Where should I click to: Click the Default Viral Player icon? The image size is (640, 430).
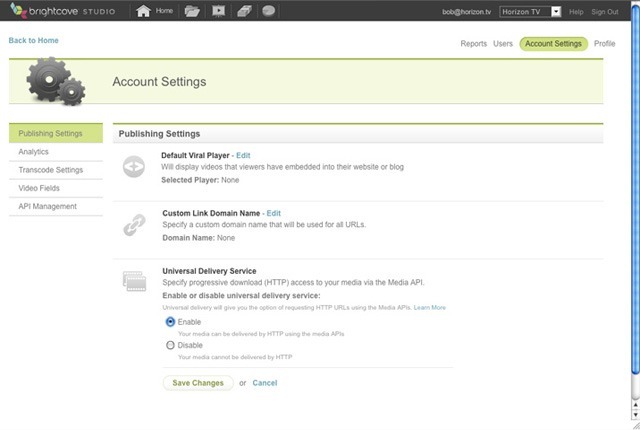coord(134,166)
